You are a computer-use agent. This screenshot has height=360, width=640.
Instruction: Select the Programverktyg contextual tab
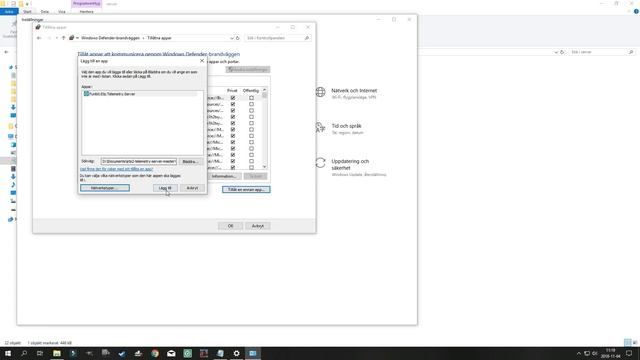87,4
